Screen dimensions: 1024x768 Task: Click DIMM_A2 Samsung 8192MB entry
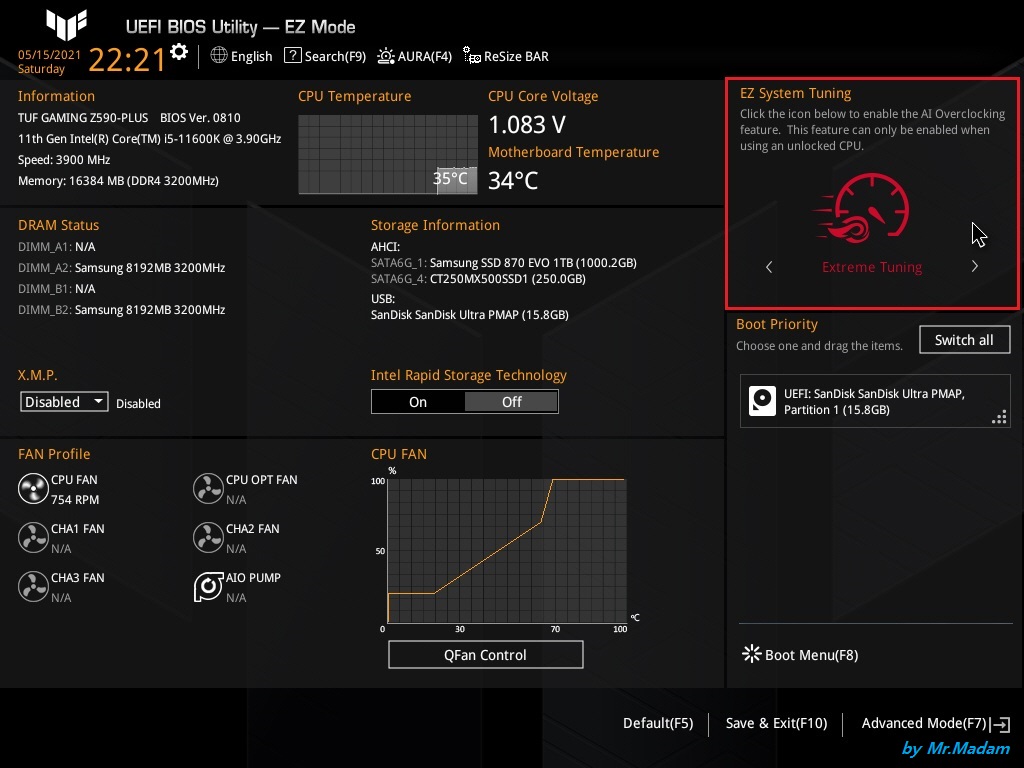[x=121, y=268]
